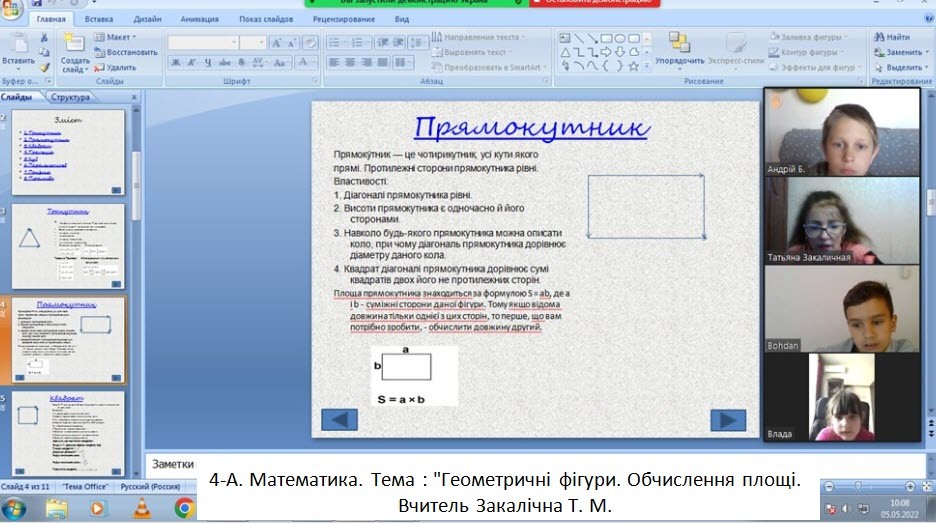Open the Структура outline pane tab
Screen dimensions: 936x523
point(71,97)
